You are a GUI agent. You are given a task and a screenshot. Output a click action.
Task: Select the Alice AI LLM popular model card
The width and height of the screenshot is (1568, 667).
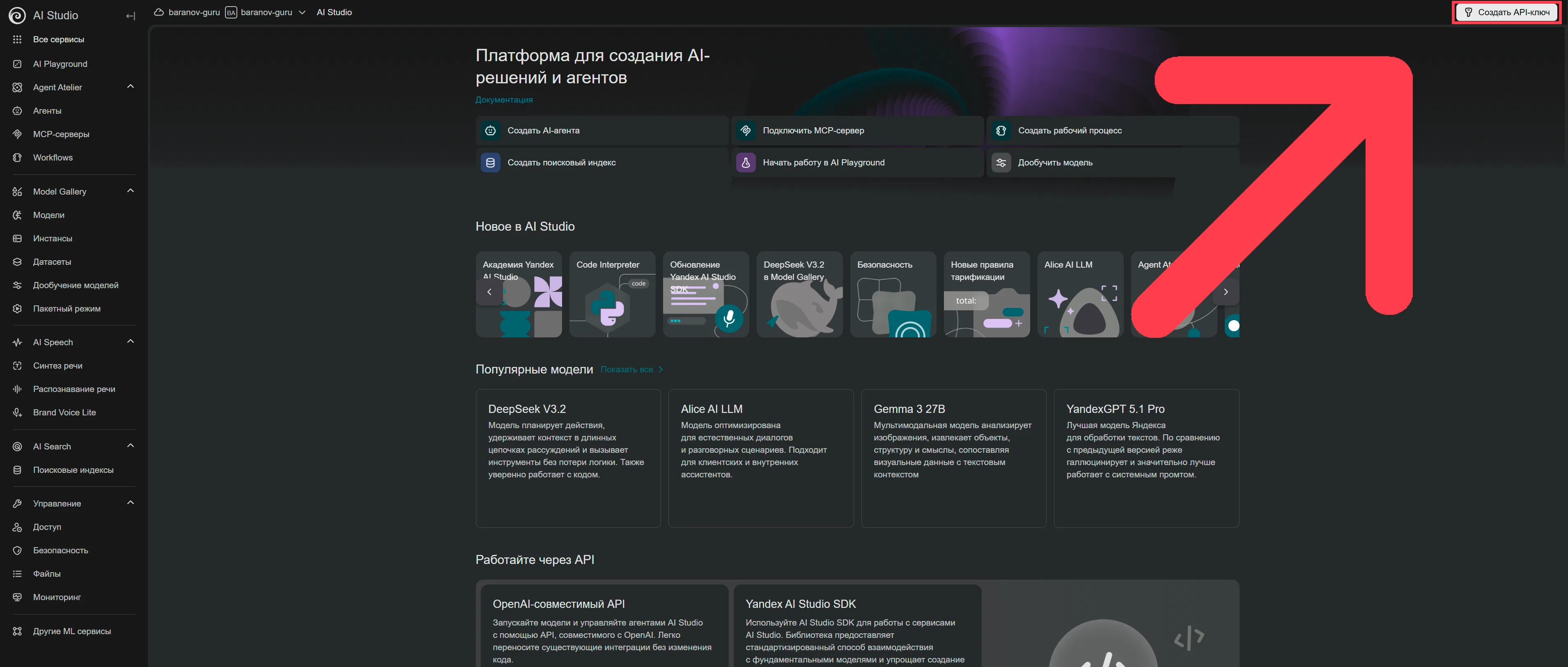(x=761, y=458)
